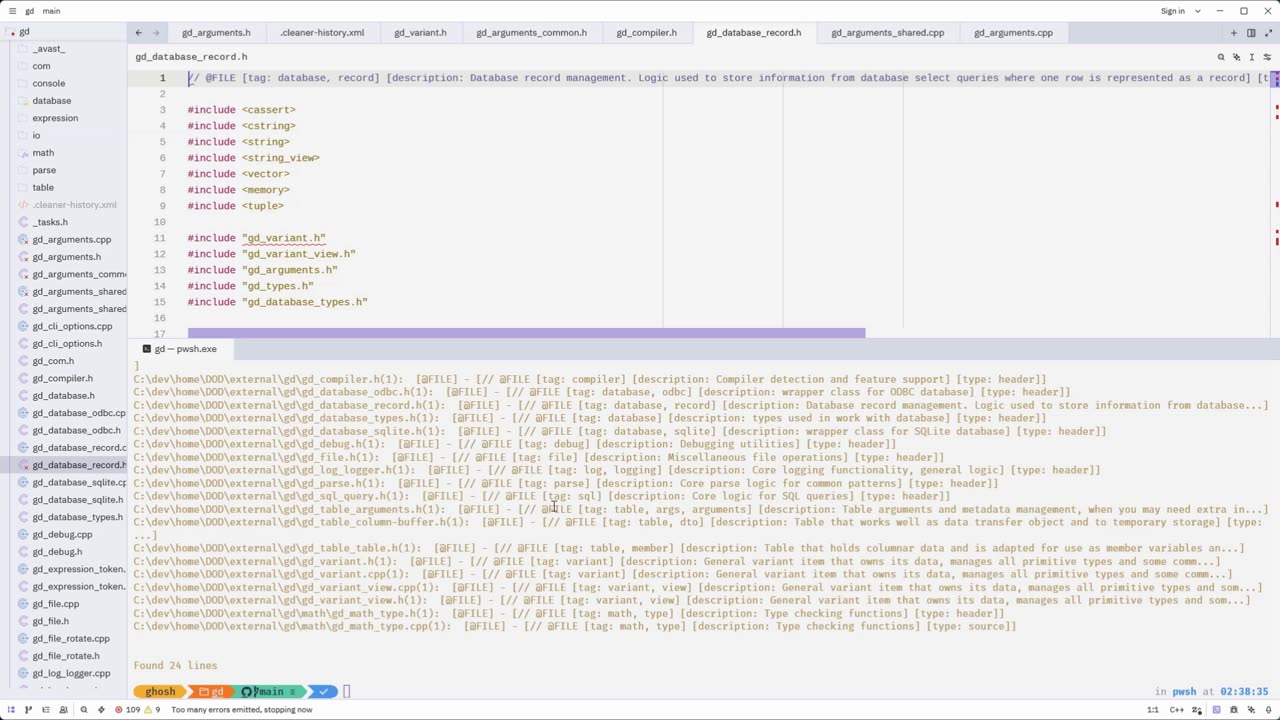Navigate forward with the right arrow
The image size is (1280, 720).
point(155,33)
